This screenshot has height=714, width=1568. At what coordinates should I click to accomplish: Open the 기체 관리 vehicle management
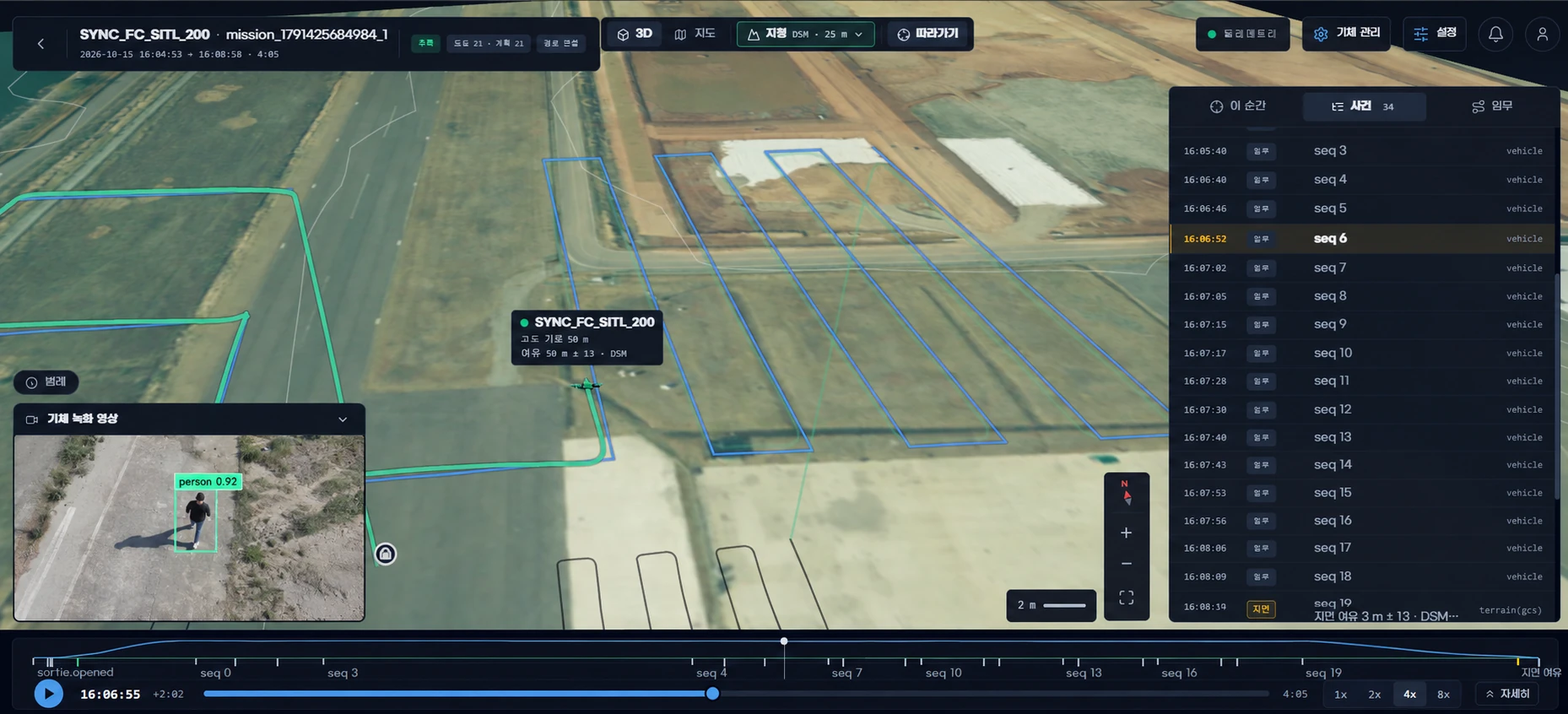1346,34
